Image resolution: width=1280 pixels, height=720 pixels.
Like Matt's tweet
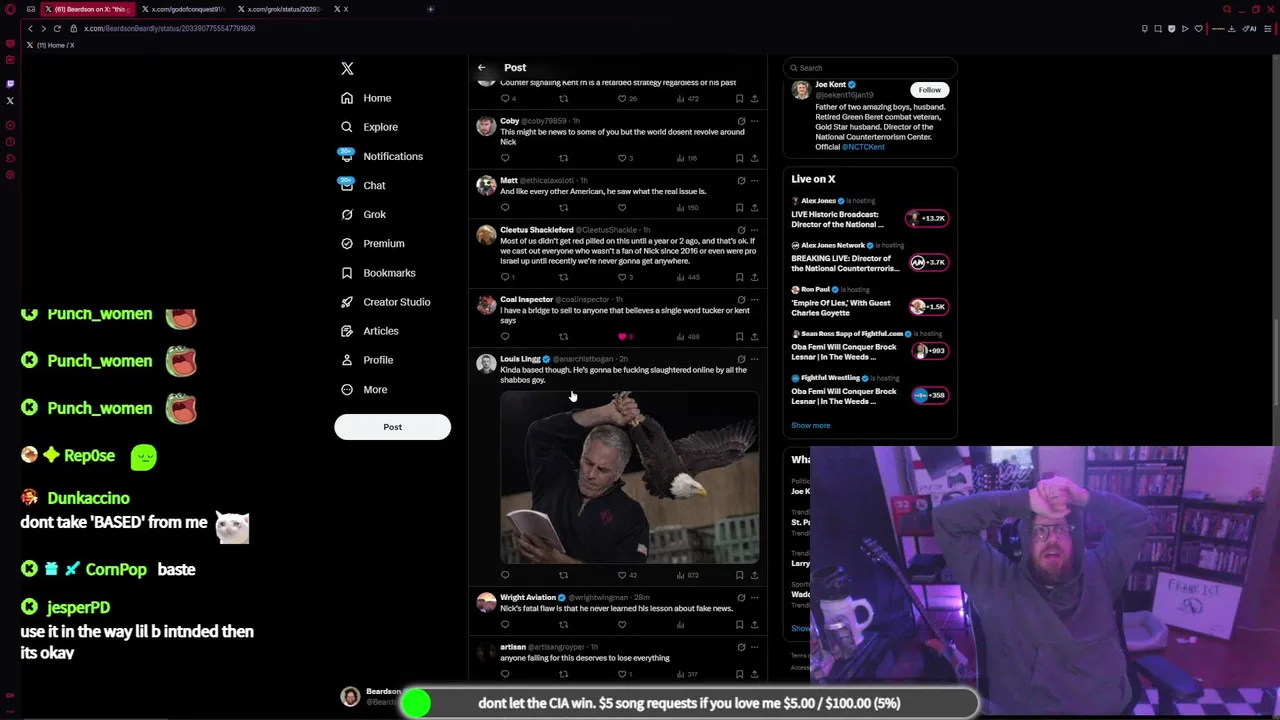[621, 208]
